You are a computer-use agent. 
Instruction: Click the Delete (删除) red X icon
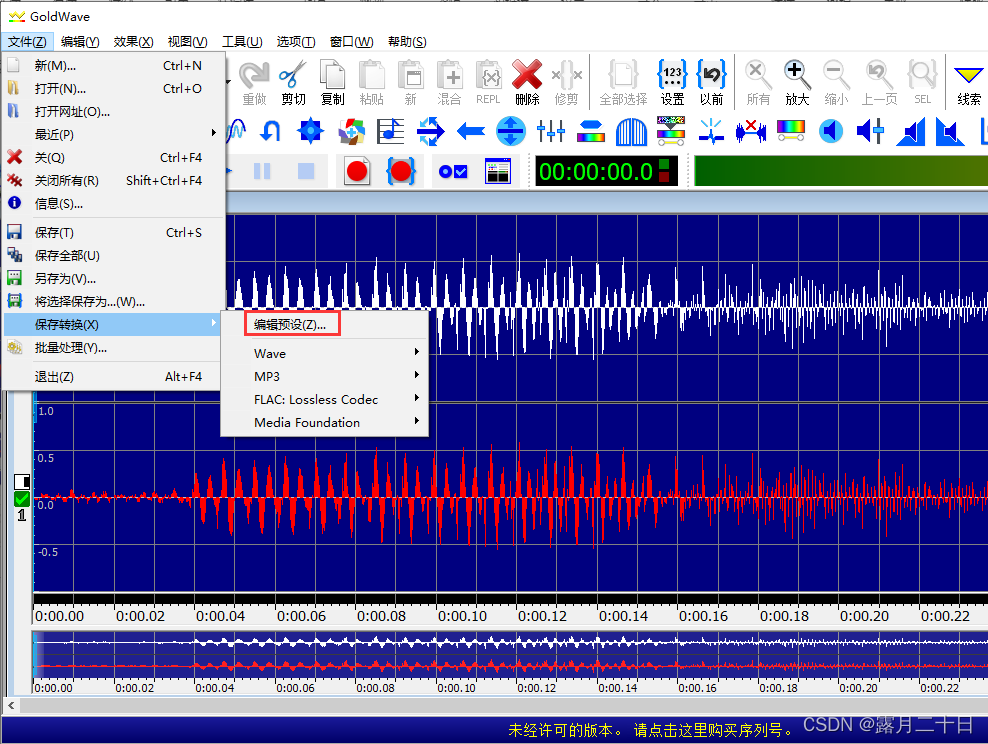click(x=527, y=83)
